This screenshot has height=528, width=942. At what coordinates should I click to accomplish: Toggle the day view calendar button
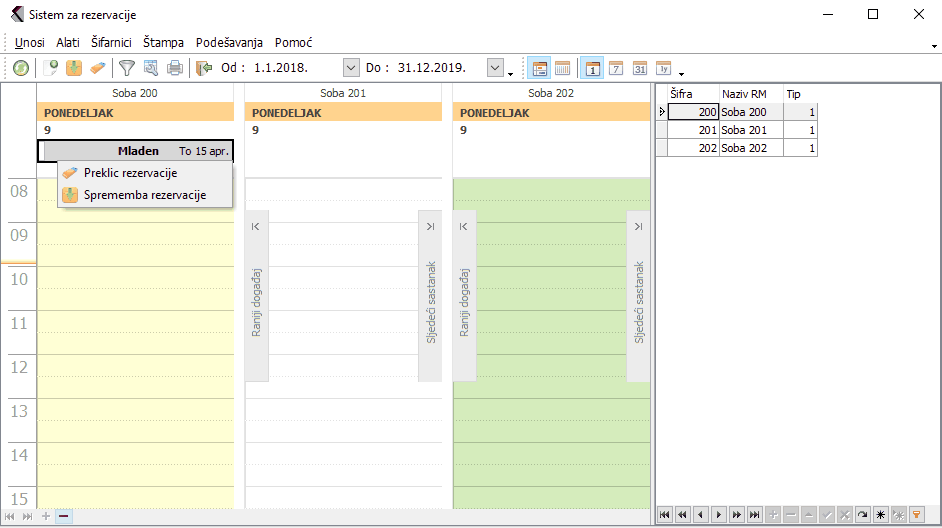pyautogui.click(x=592, y=68)
